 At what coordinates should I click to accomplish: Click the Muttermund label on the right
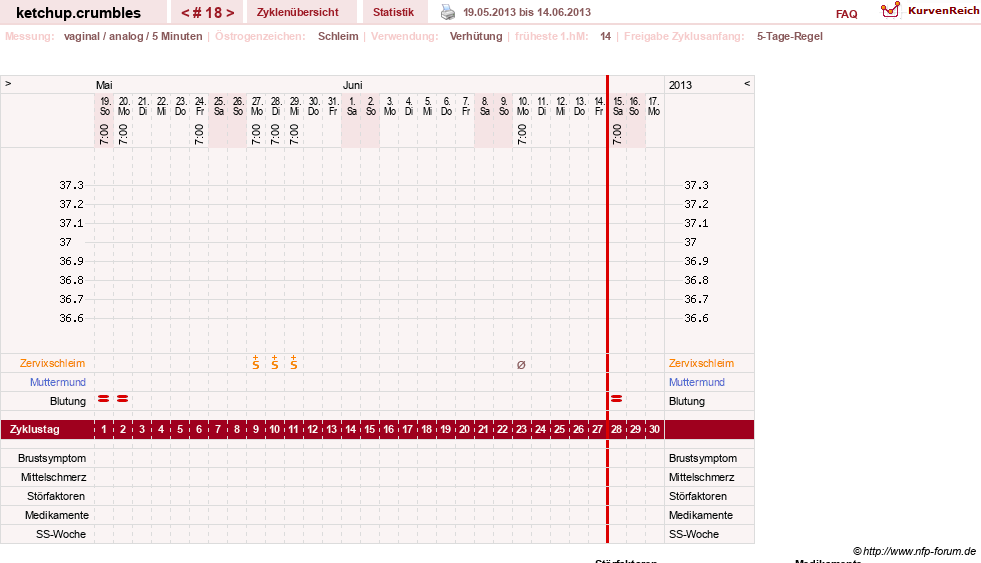click(697, 382)
